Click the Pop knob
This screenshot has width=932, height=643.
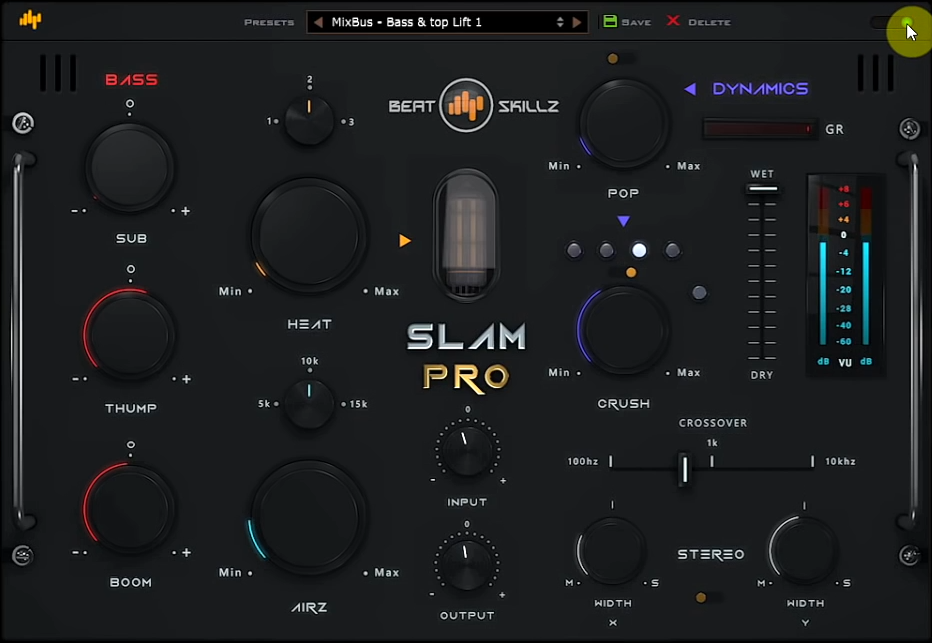pos(624,124)
